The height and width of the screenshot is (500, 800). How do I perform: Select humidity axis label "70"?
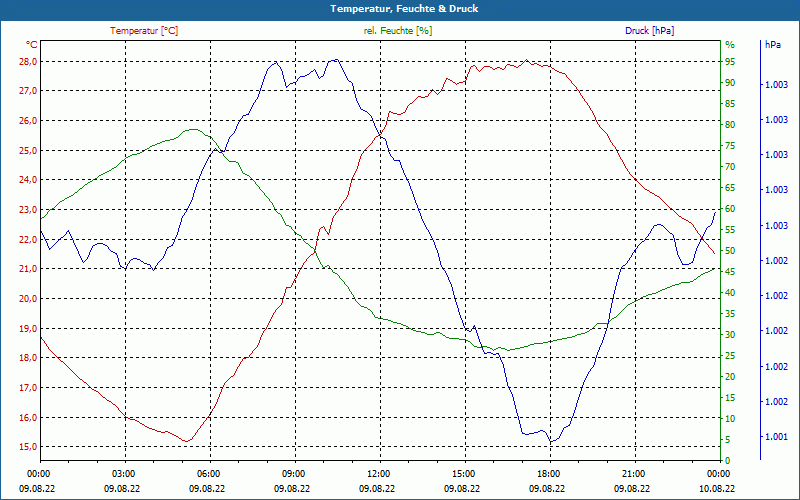(730, 167)
